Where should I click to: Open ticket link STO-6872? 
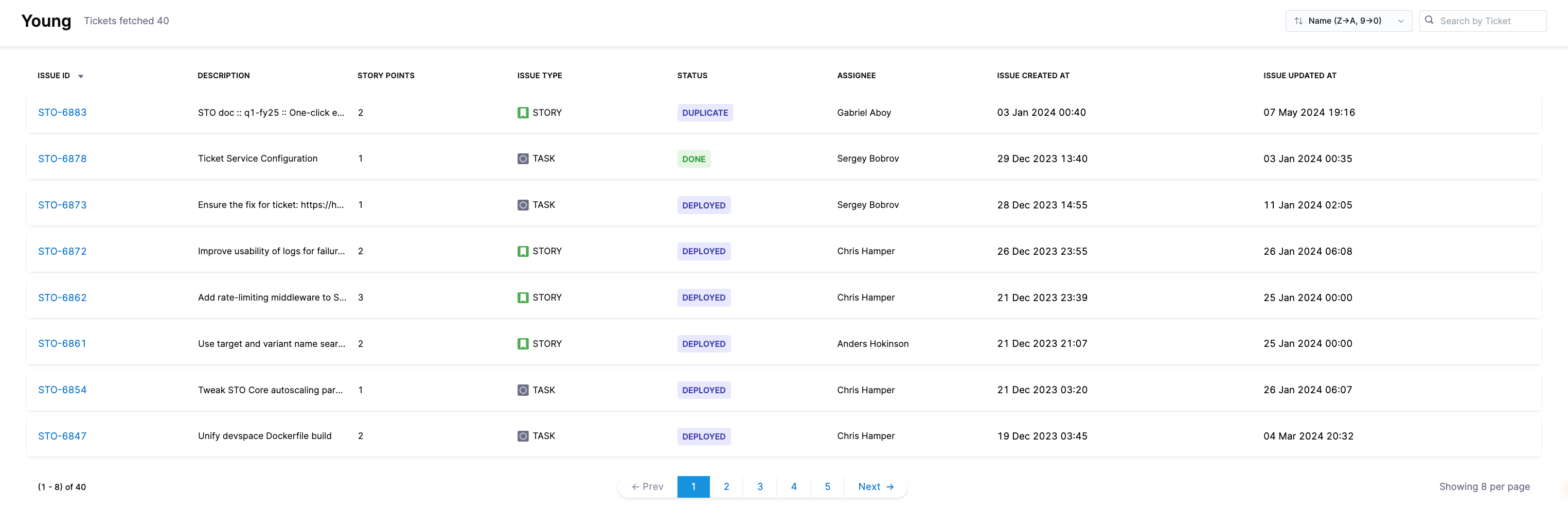62,252
